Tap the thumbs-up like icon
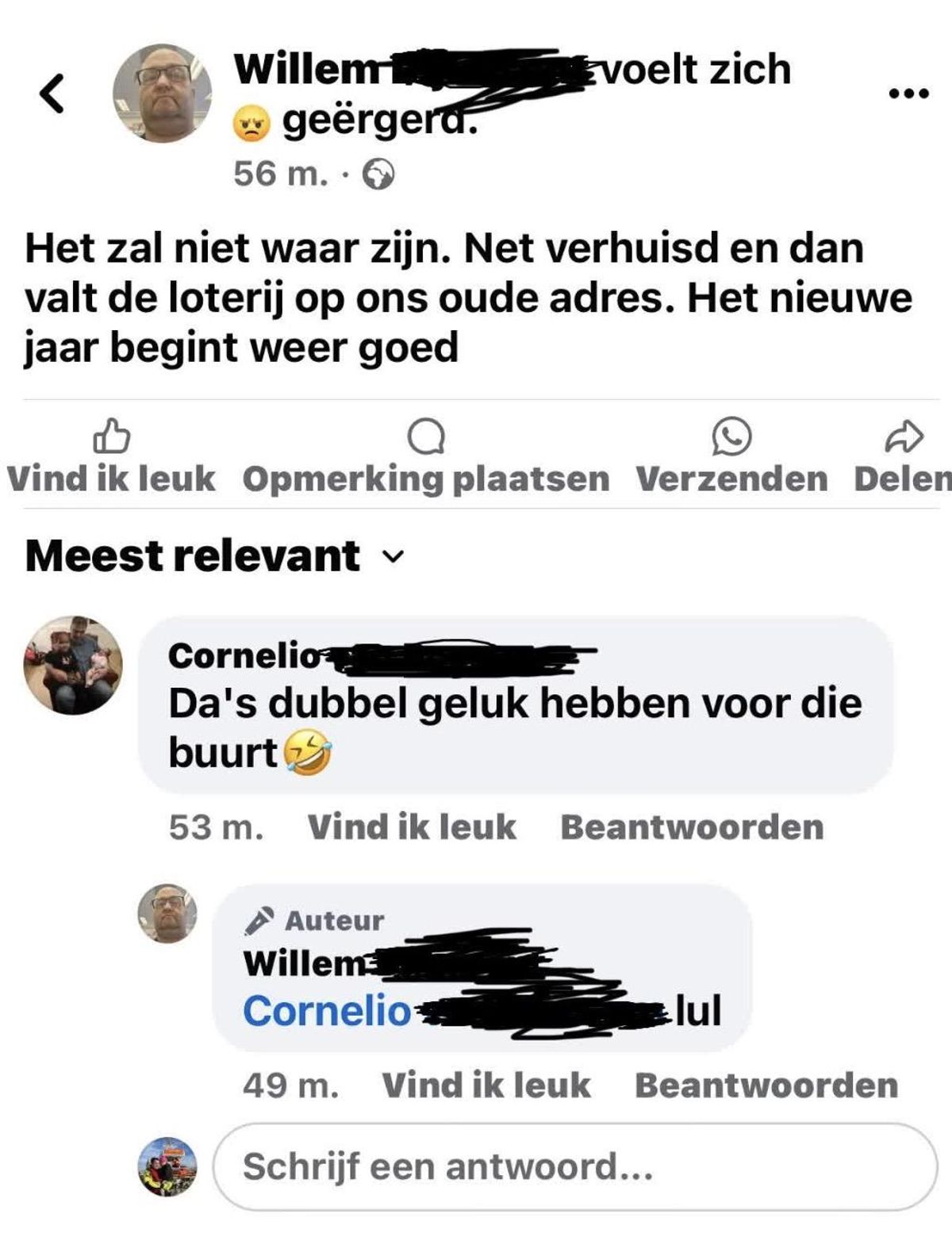Viewport: 952px width, 1256px height. [112, 436]
